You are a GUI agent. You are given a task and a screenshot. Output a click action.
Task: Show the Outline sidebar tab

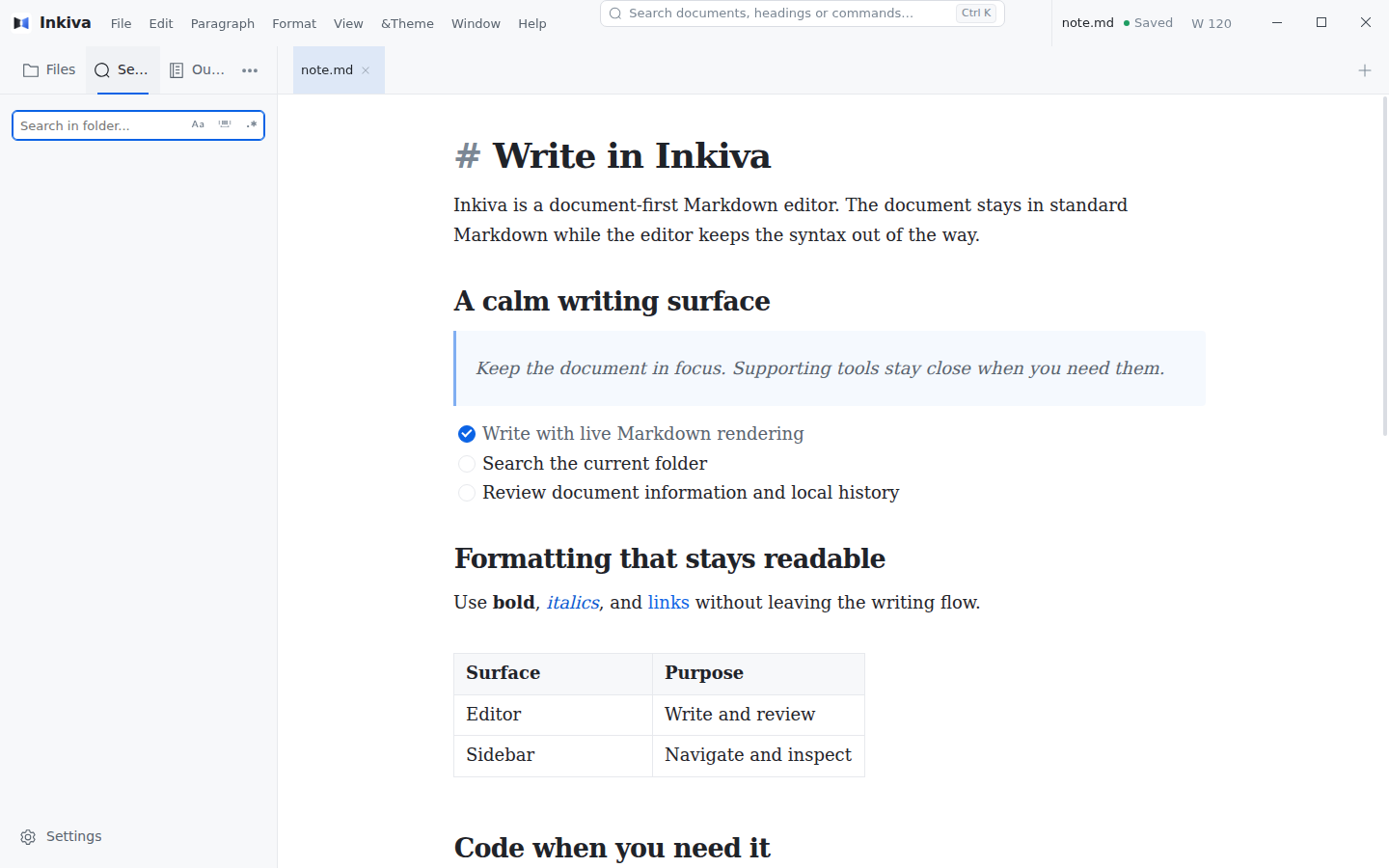tap(197, 70)
